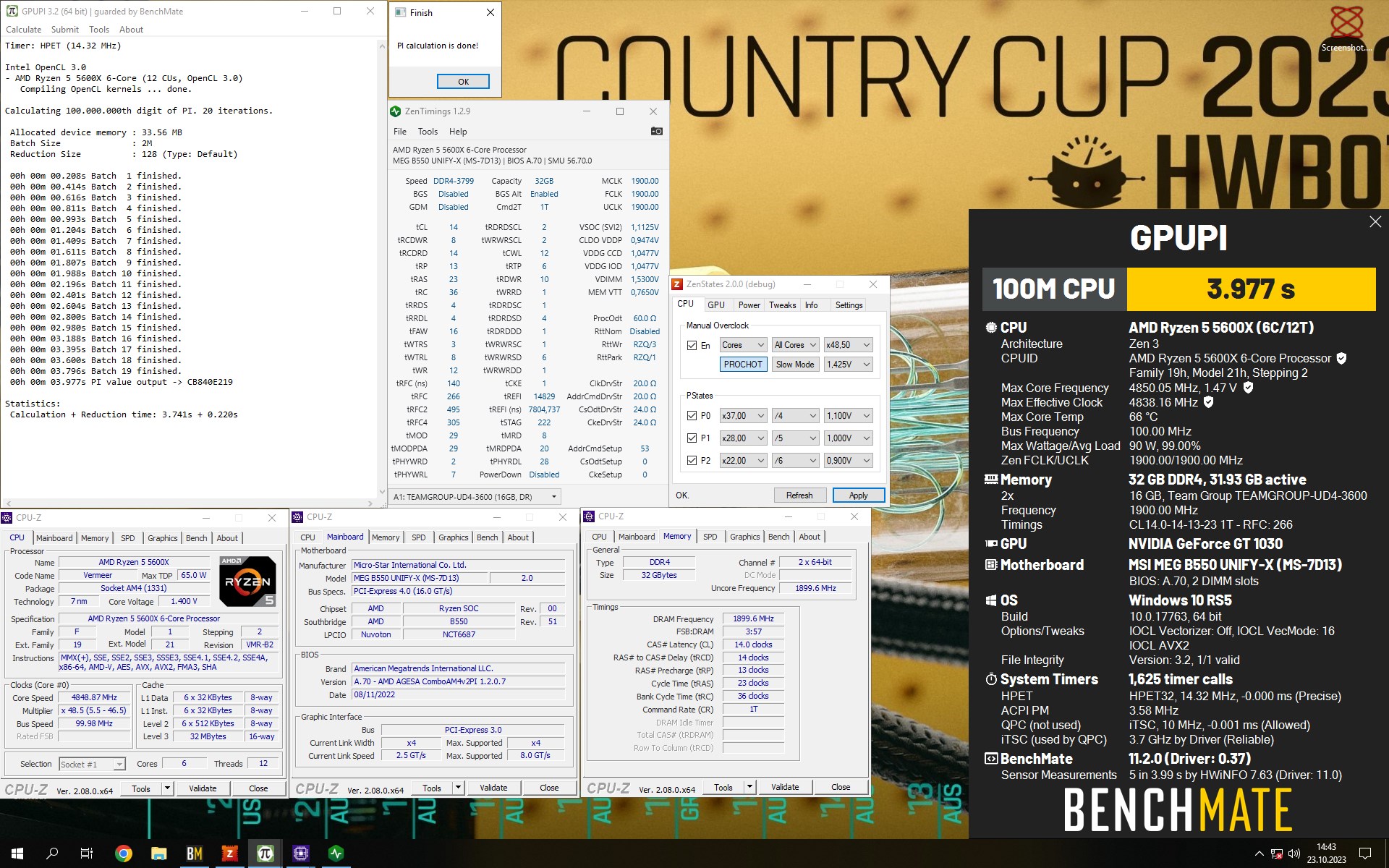Open the P1 1,000V voltage dropdown
Viewport: 1389px width, 868px height.
point(848,438)
